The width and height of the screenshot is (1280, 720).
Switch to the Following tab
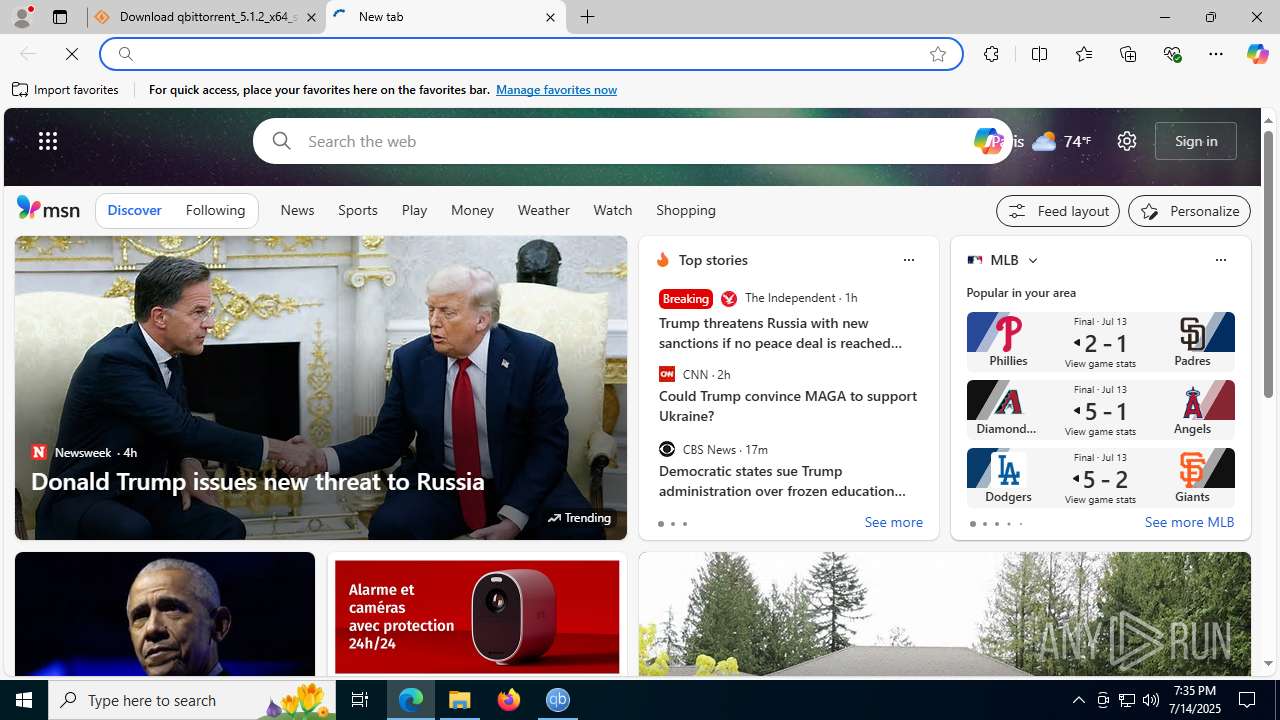point(215,210)
